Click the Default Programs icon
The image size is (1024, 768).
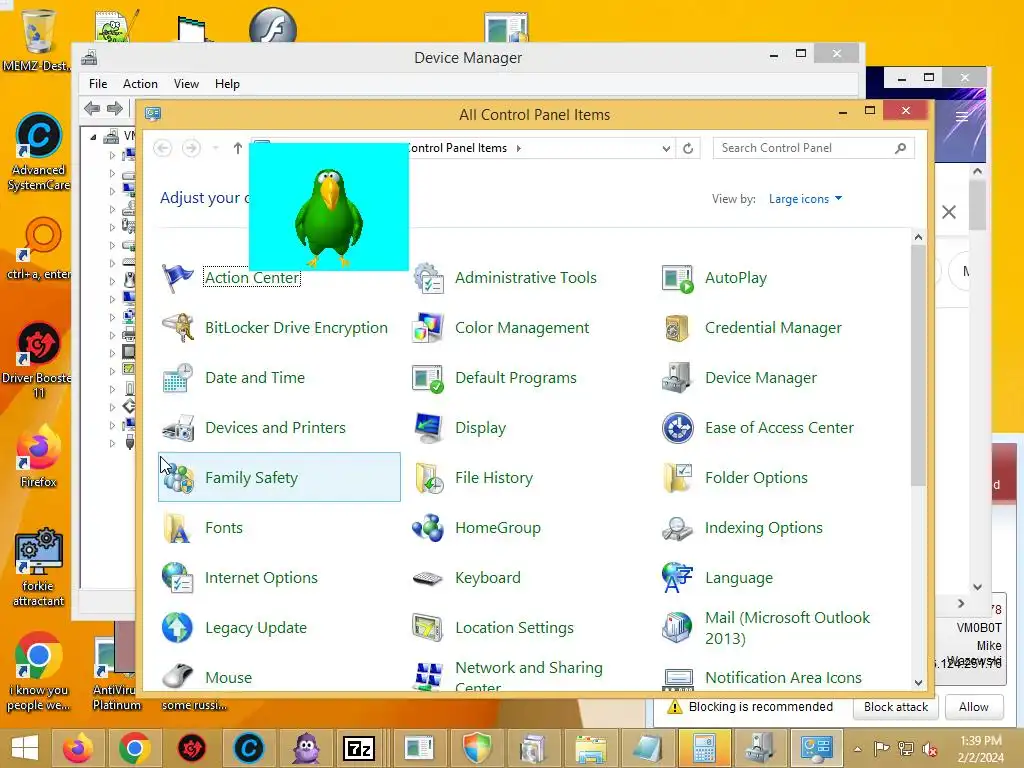[x=428, y=378]
